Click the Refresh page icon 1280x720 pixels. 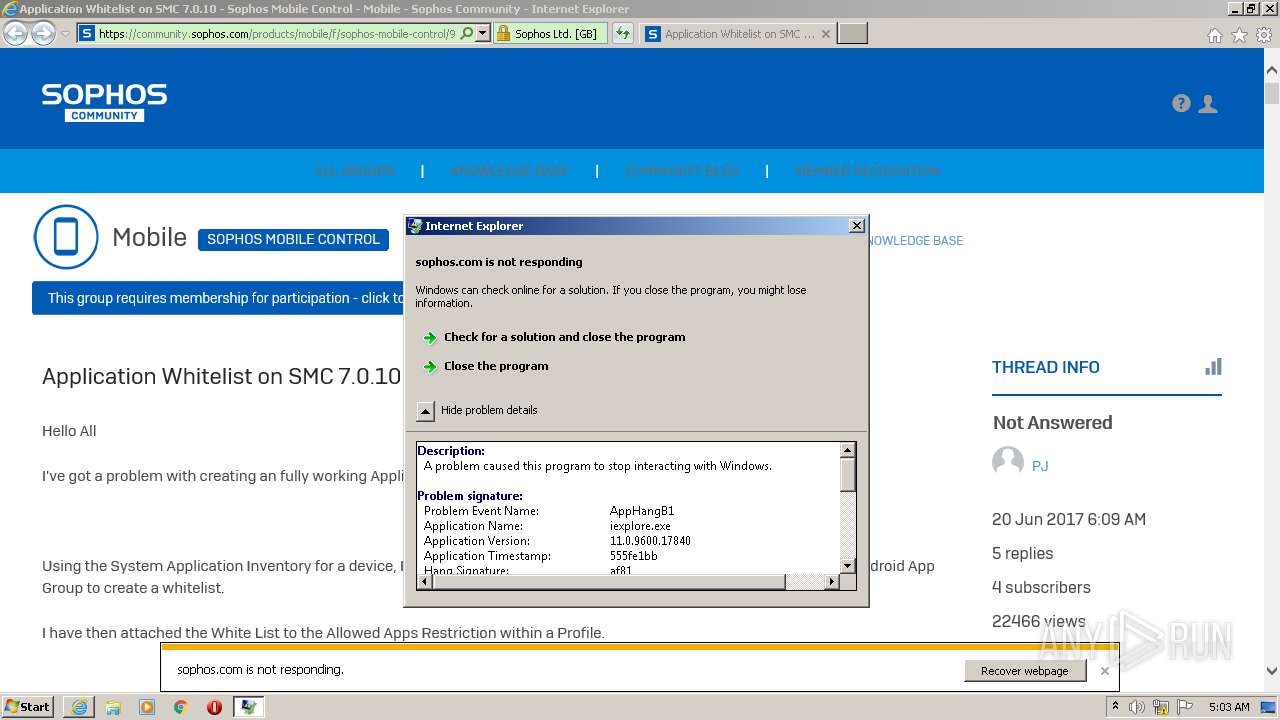623,33
